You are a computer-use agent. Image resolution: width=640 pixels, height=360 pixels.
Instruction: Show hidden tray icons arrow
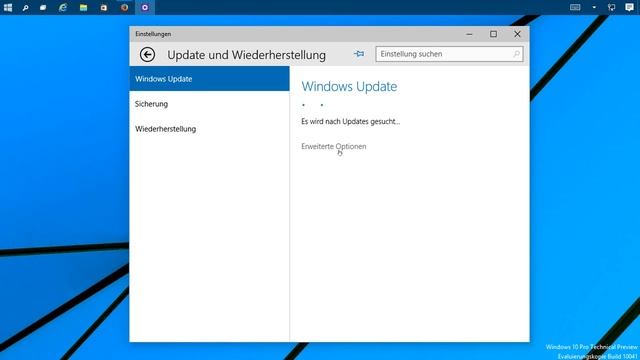pos(594,7)
